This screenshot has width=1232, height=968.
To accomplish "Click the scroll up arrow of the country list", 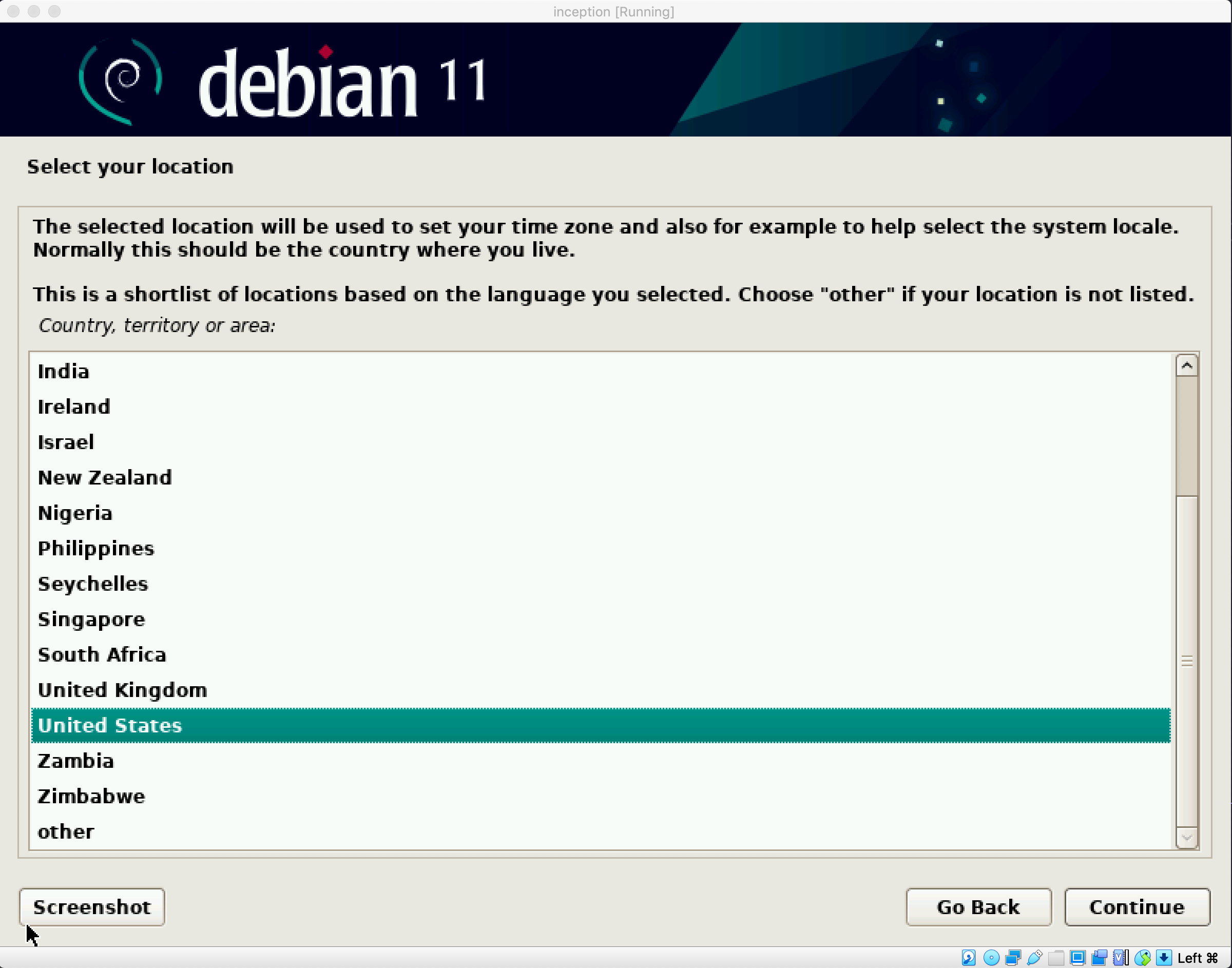I will pos(1187,365).
